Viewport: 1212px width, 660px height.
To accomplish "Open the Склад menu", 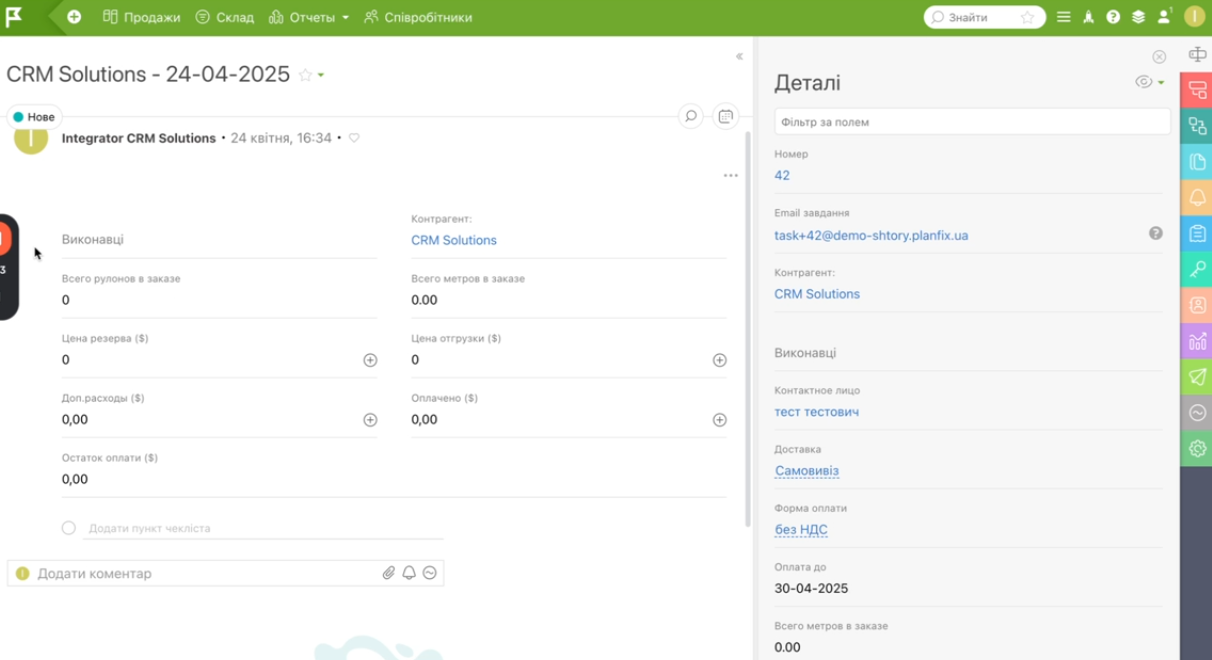I will click(x=225, y=17).
